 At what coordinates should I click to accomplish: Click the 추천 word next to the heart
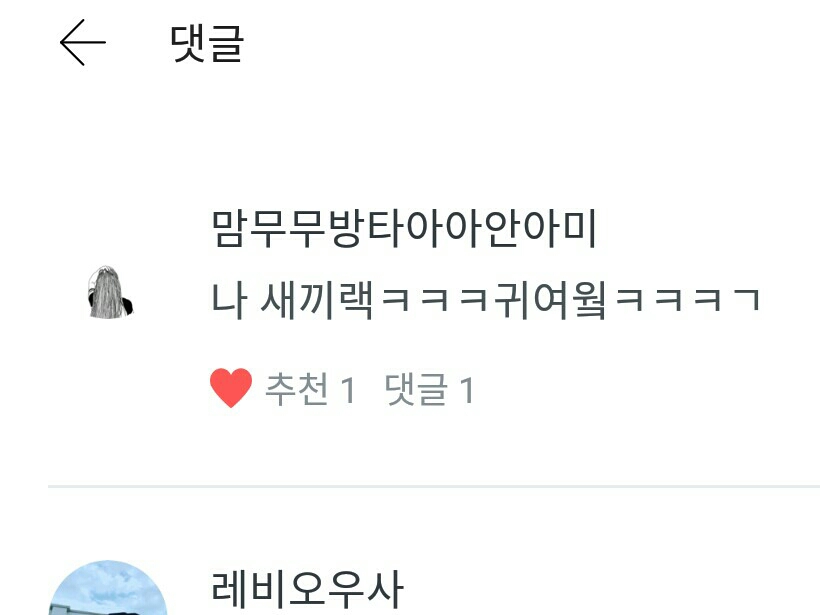click(x=297, y=389)
